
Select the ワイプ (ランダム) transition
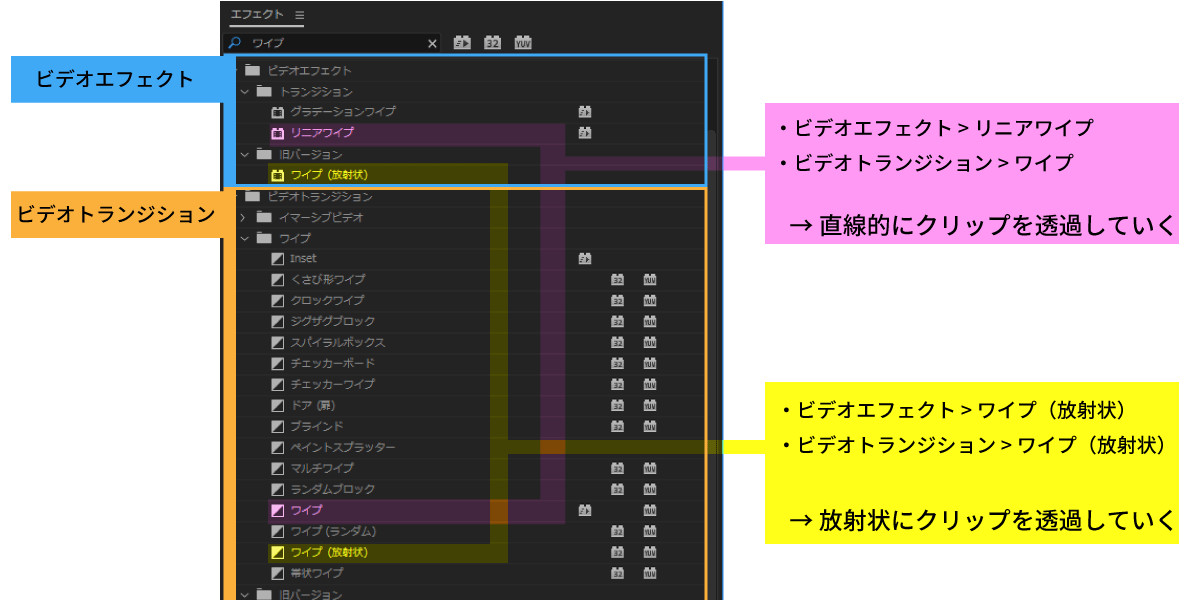tap(332, 531)
